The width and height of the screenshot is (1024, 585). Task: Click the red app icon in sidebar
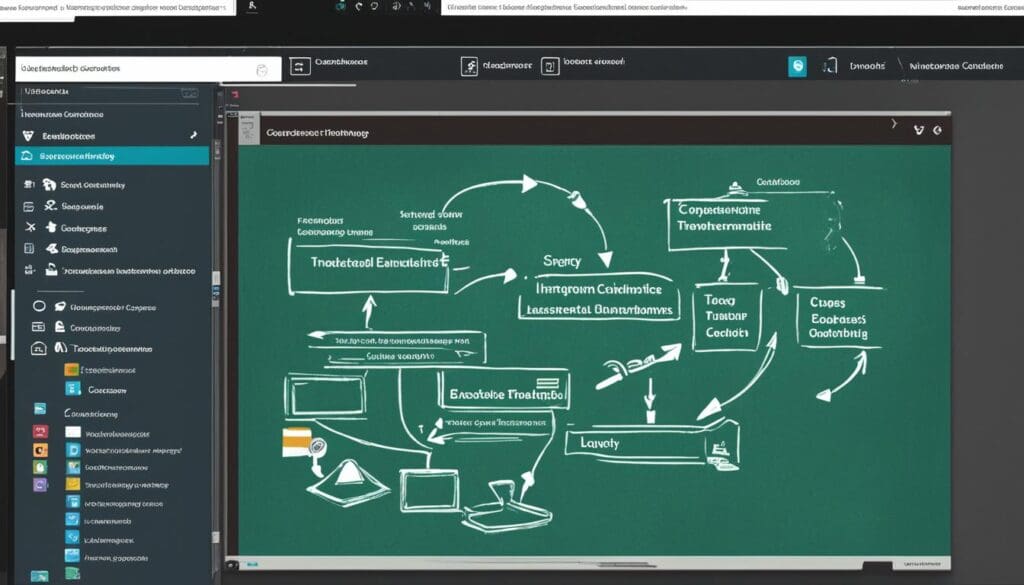(x=40, y=433)
